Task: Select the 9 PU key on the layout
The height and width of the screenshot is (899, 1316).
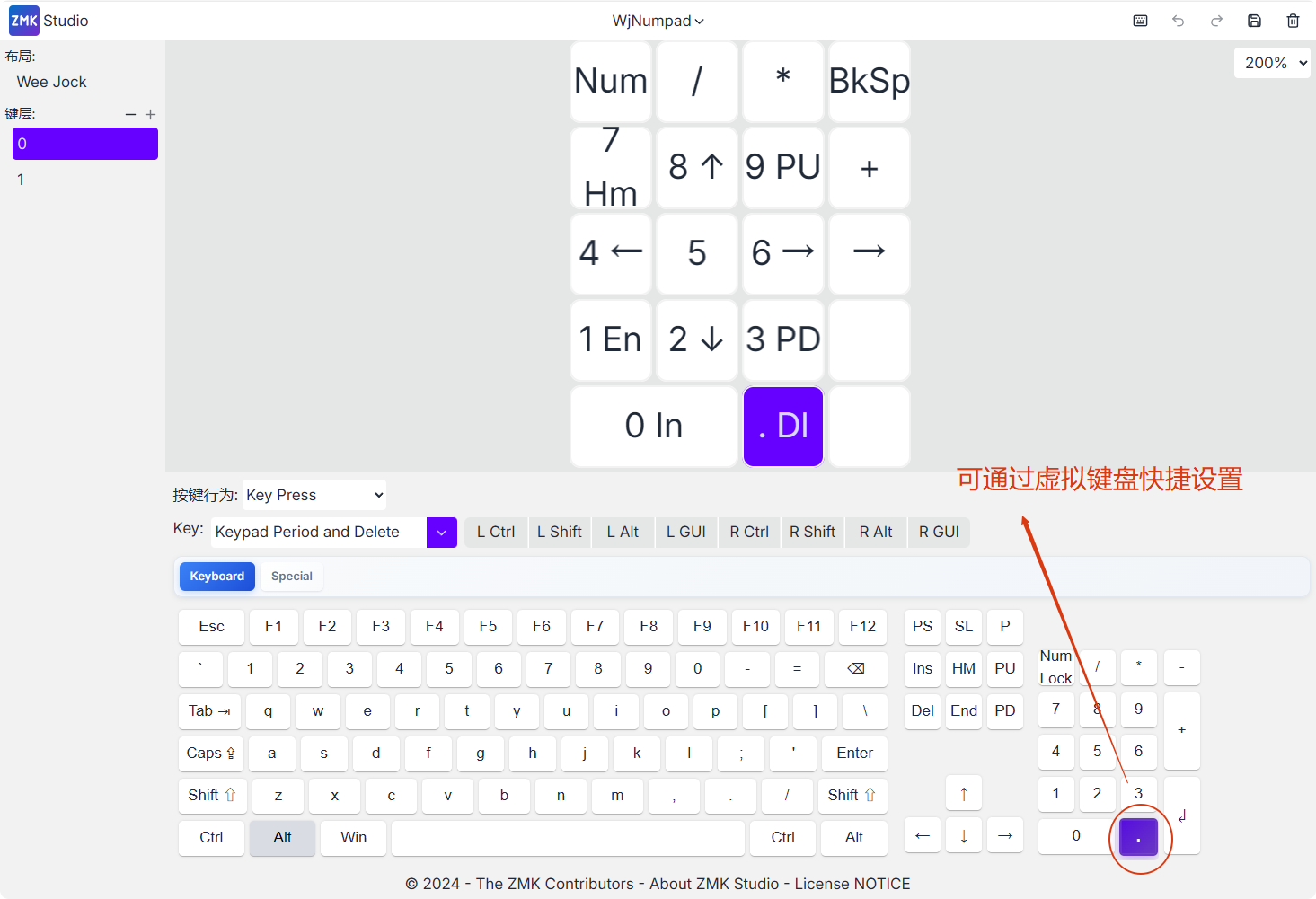Action: point(783,168)
